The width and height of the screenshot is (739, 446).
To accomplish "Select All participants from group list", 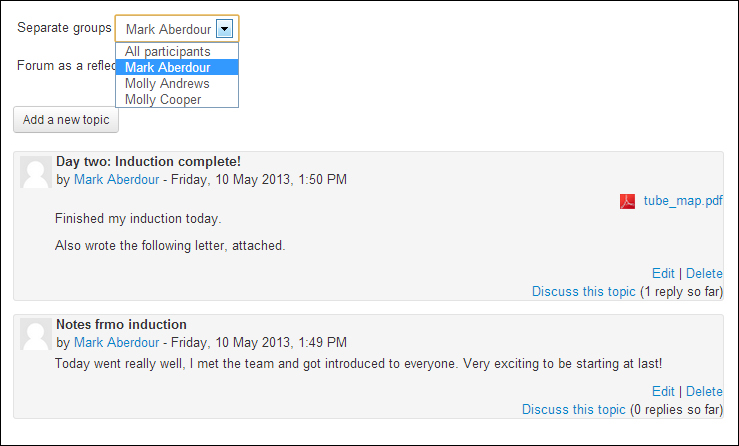I will click(168, 51).
